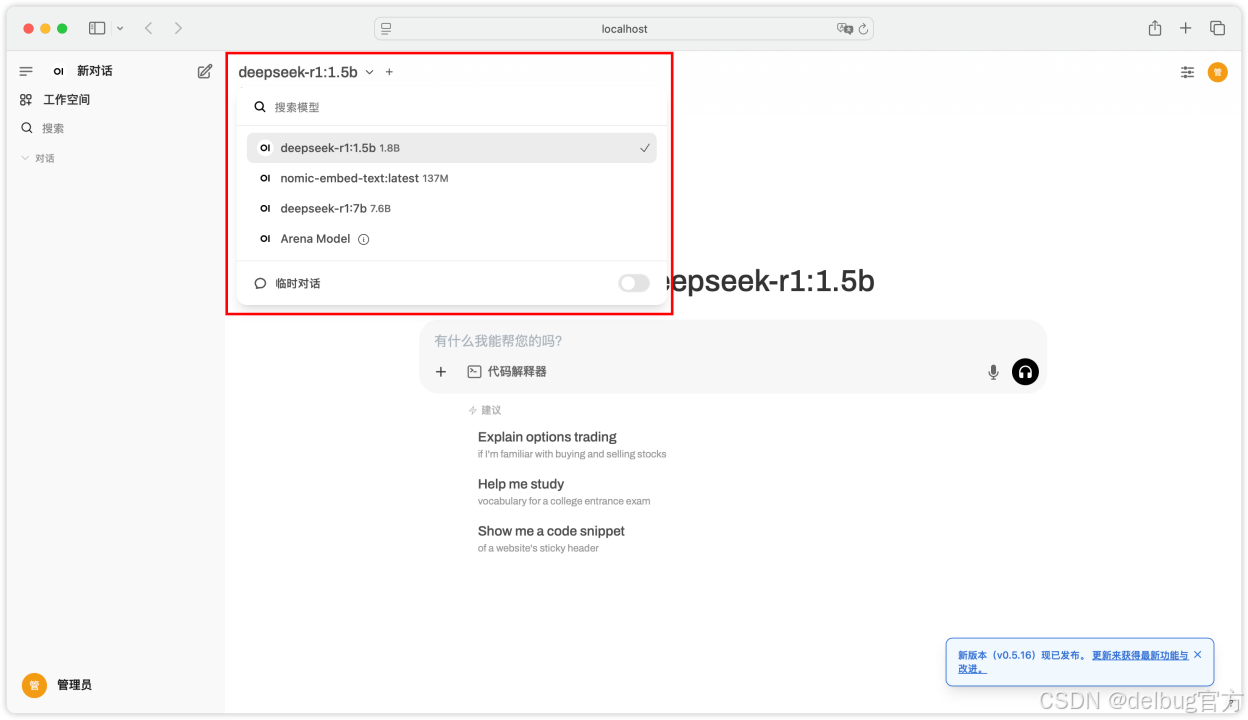The height and width of the screenshot is (720, 1248).
Task: Open Safari share icon
Action: point(1155,28)
